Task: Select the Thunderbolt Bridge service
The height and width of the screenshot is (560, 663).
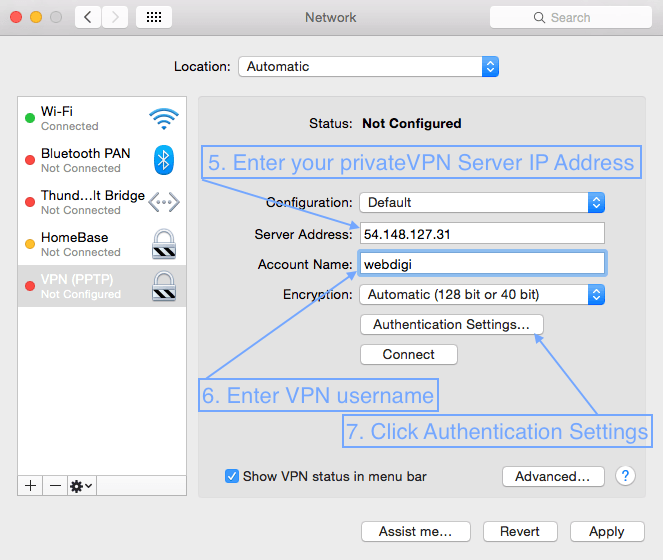Action: [x=102, y=202]
